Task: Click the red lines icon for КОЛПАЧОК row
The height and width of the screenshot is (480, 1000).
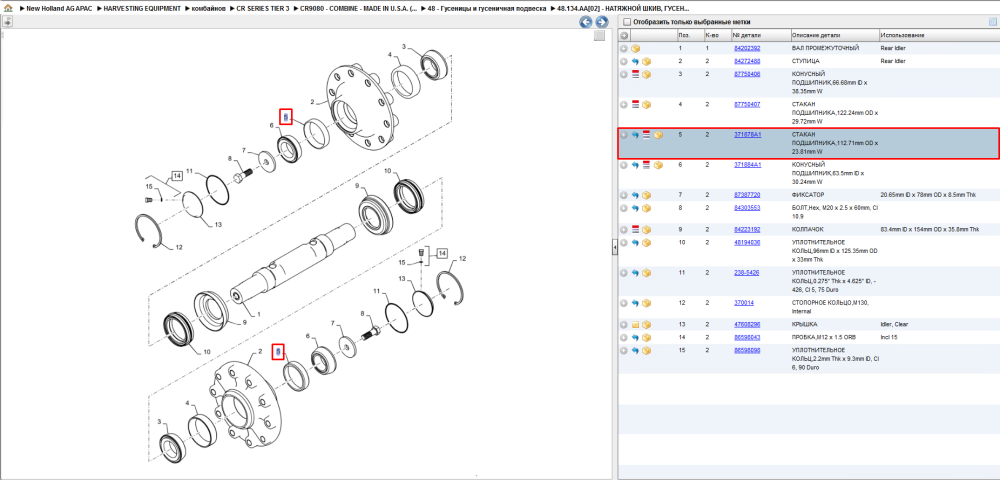Action: 635,229
